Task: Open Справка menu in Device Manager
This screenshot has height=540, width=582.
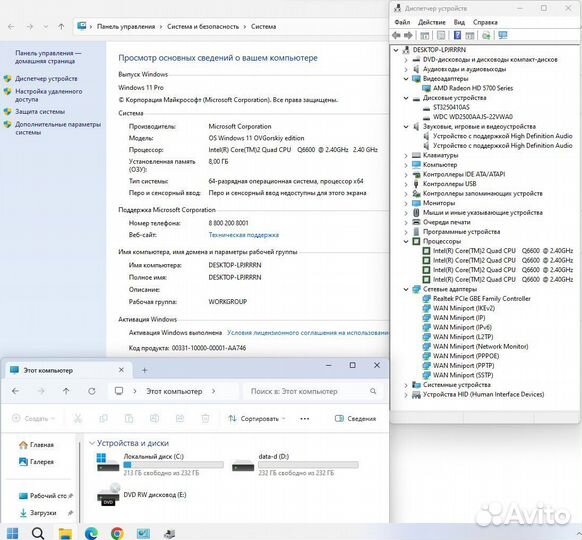Action: [x=485, y=22]
